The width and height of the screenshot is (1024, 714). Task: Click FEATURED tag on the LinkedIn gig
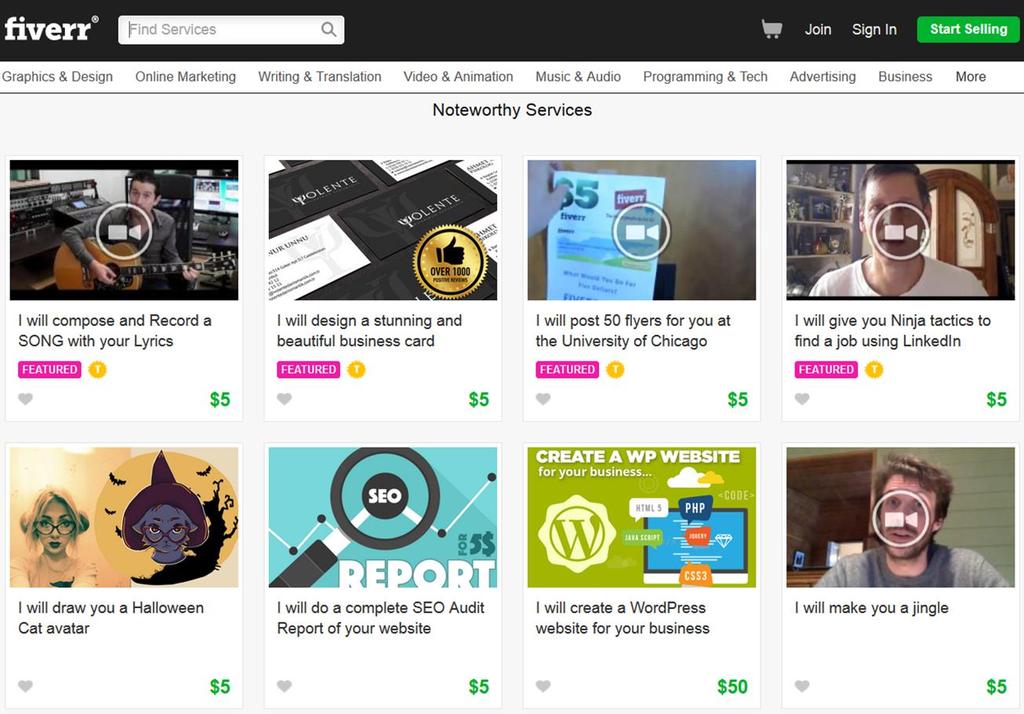pyautogui.click(x=826, y=370)
